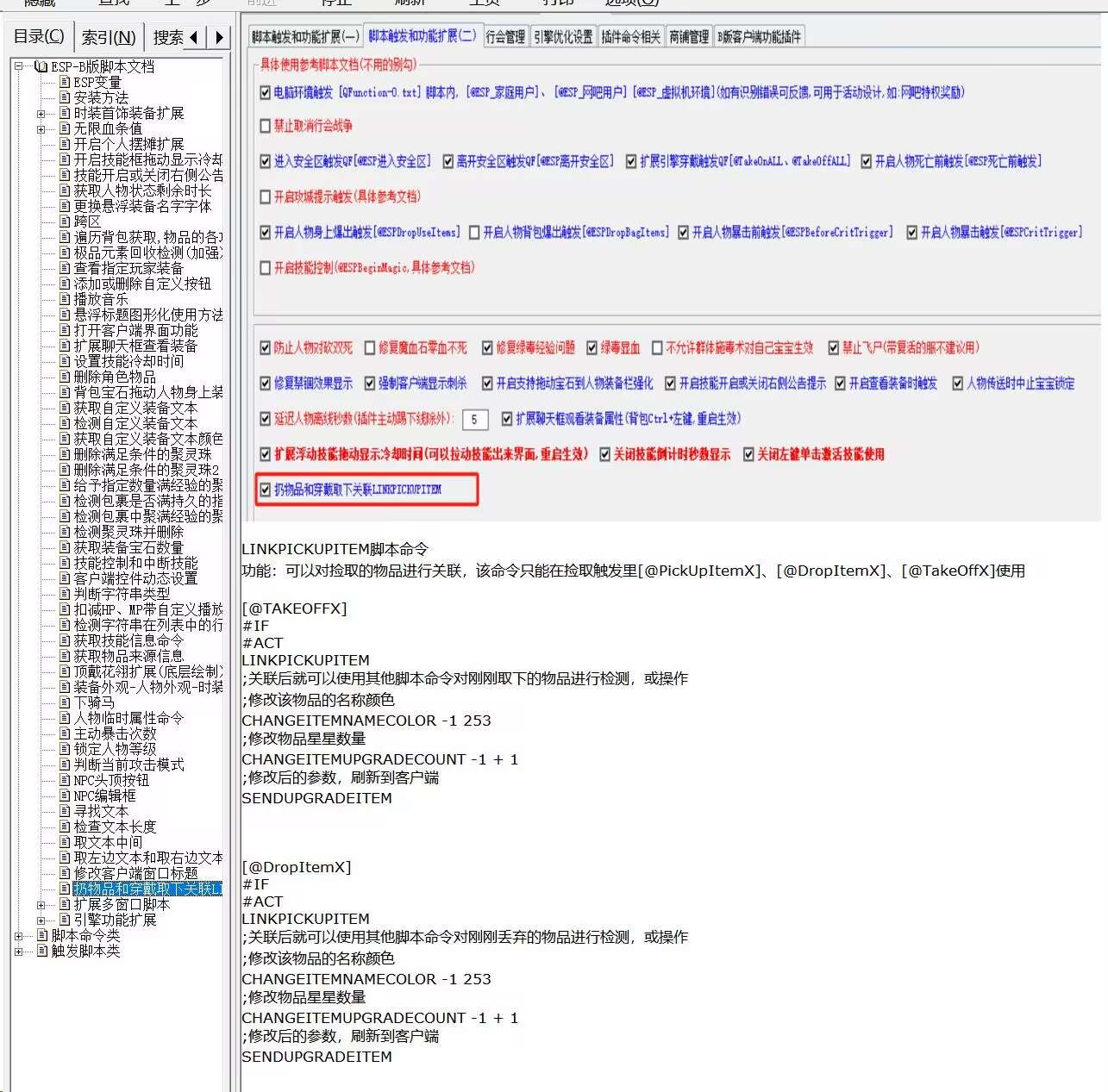
Task: Click the book icon beside ESP-B版脚本文档
Action: tap(41, 66)
